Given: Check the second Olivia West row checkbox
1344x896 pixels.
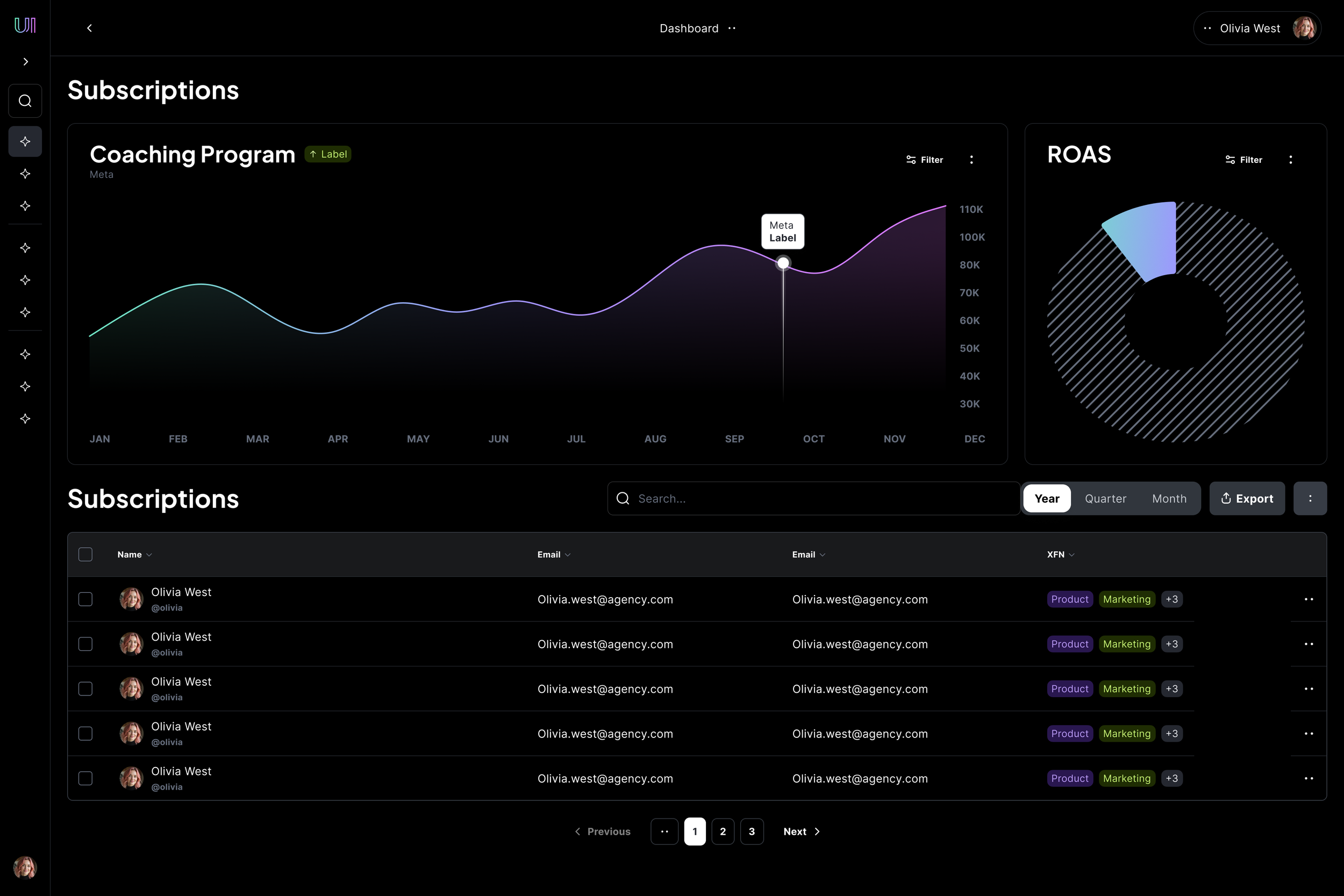Looking at the screenshot, I should [85, 644].
